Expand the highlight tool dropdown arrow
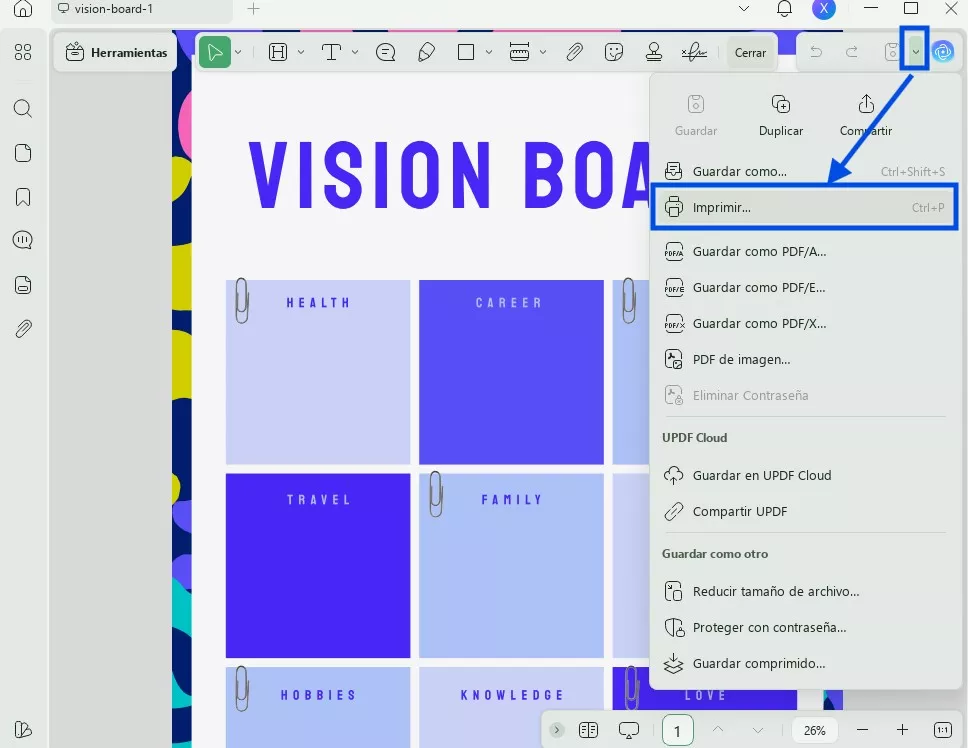Viewport: 968px width, 748px height. pos(301,52)
